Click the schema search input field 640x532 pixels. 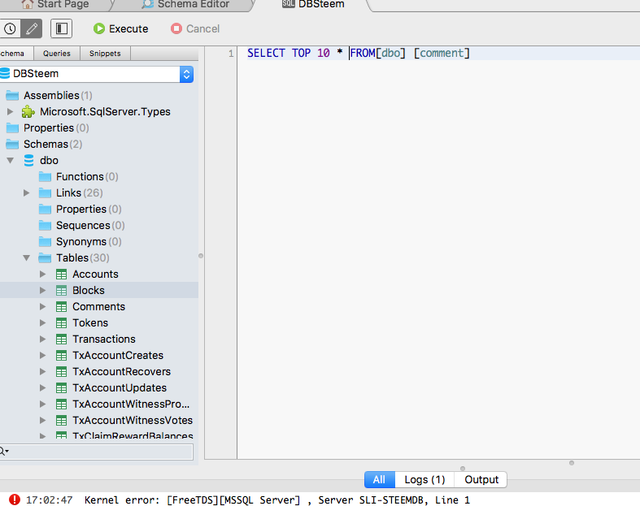96,452
